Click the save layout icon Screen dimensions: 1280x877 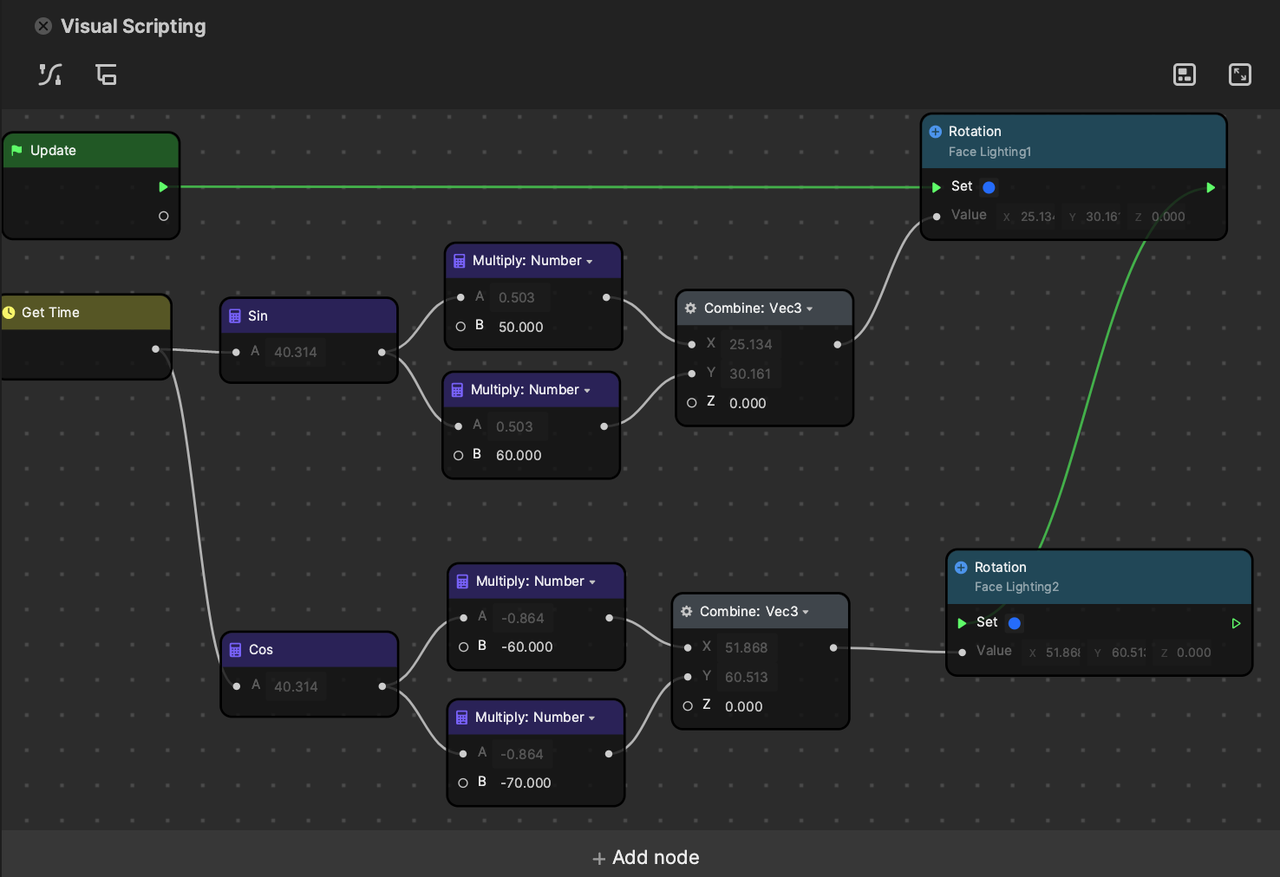(x=1184, y=75)
